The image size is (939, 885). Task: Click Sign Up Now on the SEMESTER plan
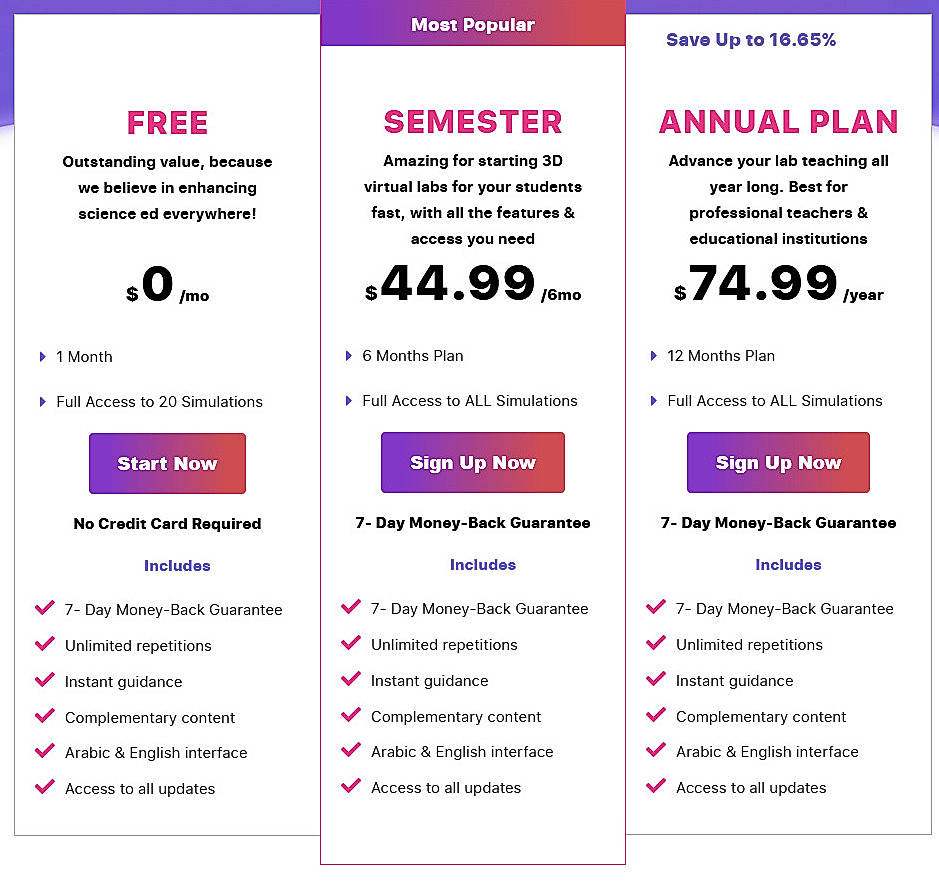[x=472, y=462]
